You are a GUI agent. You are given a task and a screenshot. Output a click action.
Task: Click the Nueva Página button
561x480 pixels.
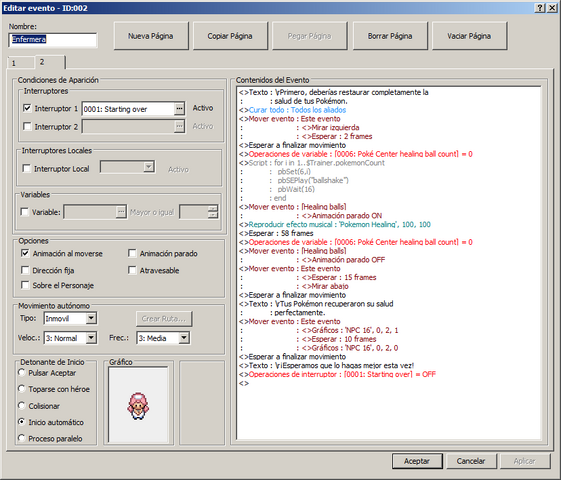point(151,36)
